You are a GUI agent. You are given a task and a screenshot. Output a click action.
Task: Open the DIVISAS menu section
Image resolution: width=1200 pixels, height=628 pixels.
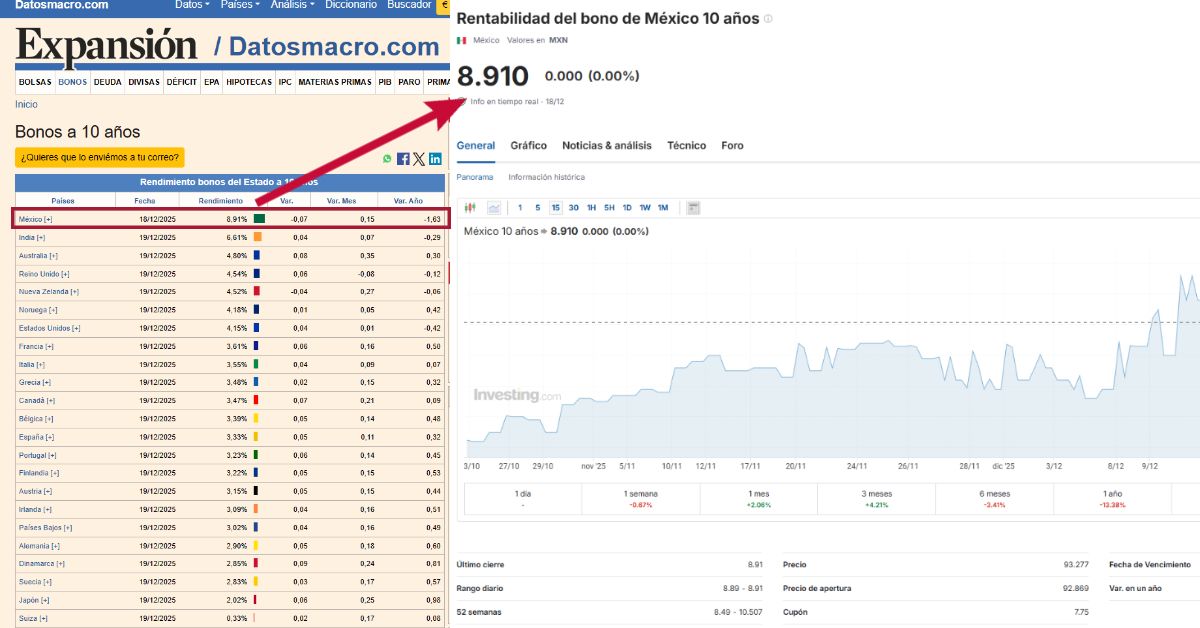(143, 82)
